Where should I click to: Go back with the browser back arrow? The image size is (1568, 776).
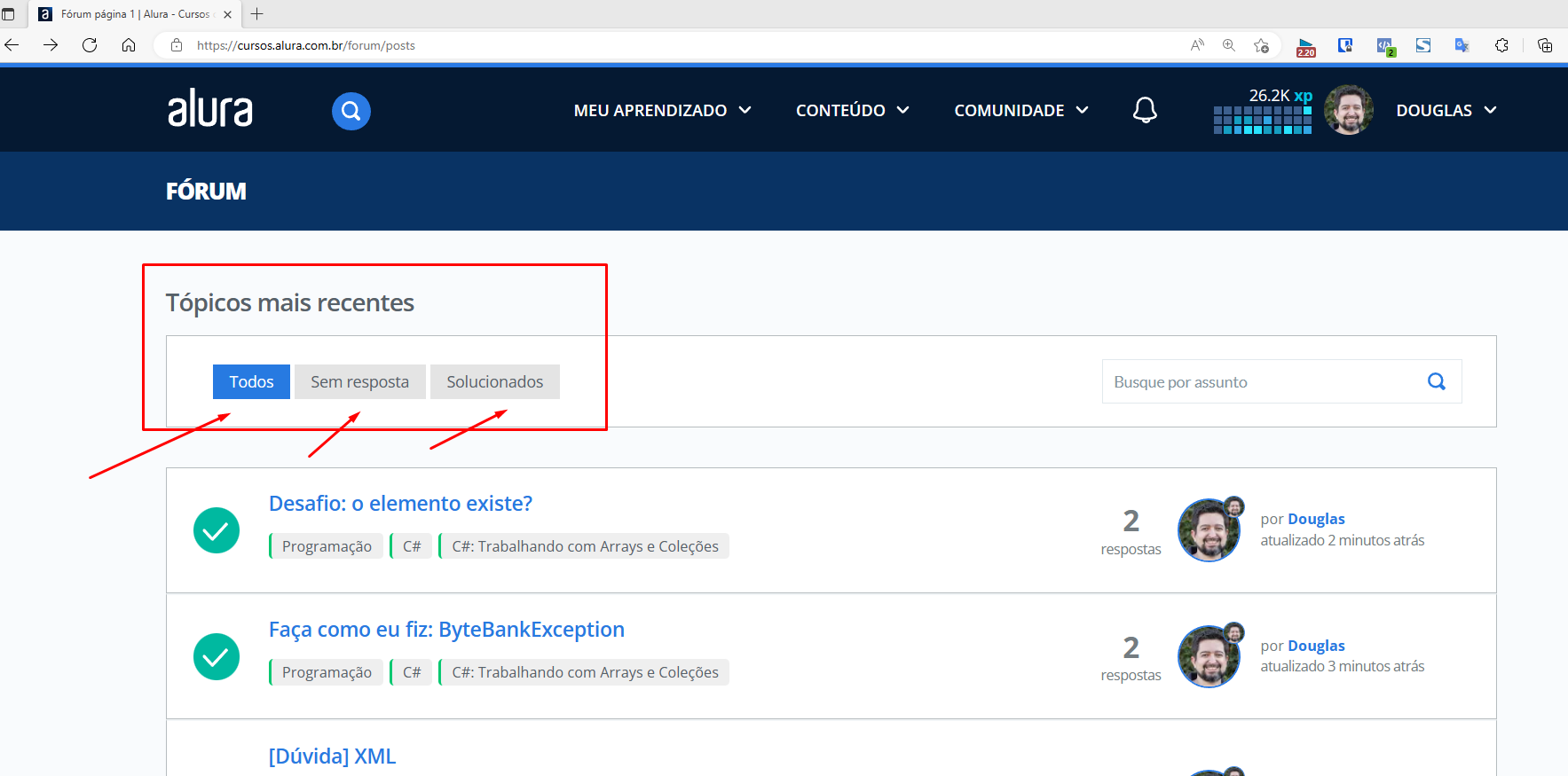tap(12, 45)
